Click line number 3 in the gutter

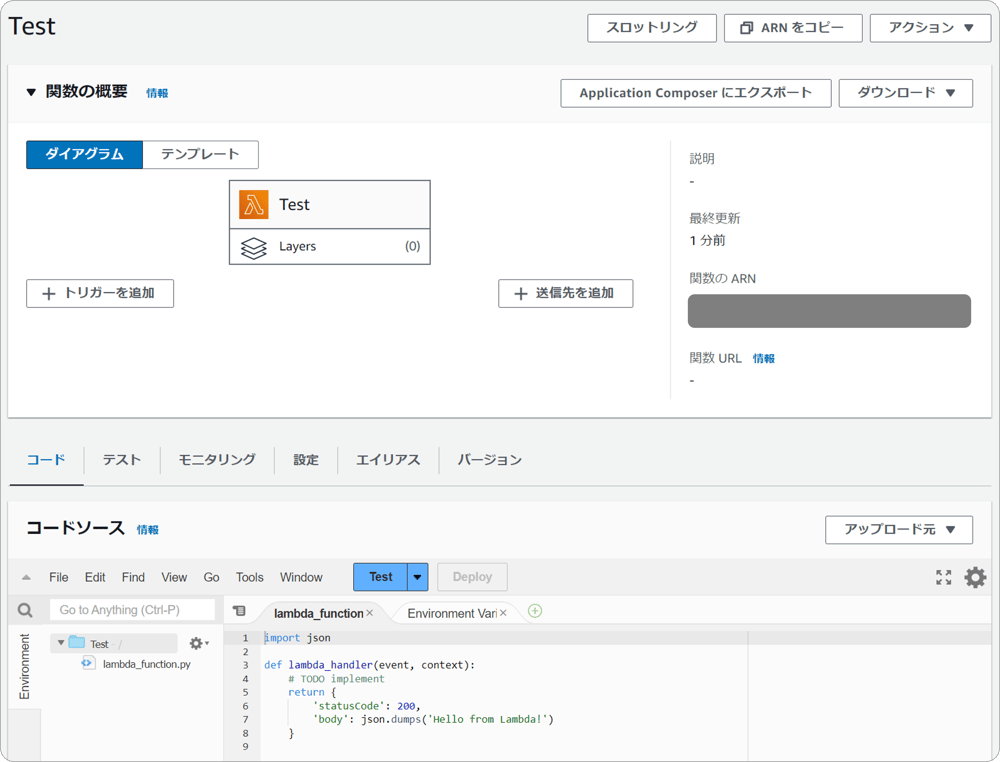(x=246, y=665)
